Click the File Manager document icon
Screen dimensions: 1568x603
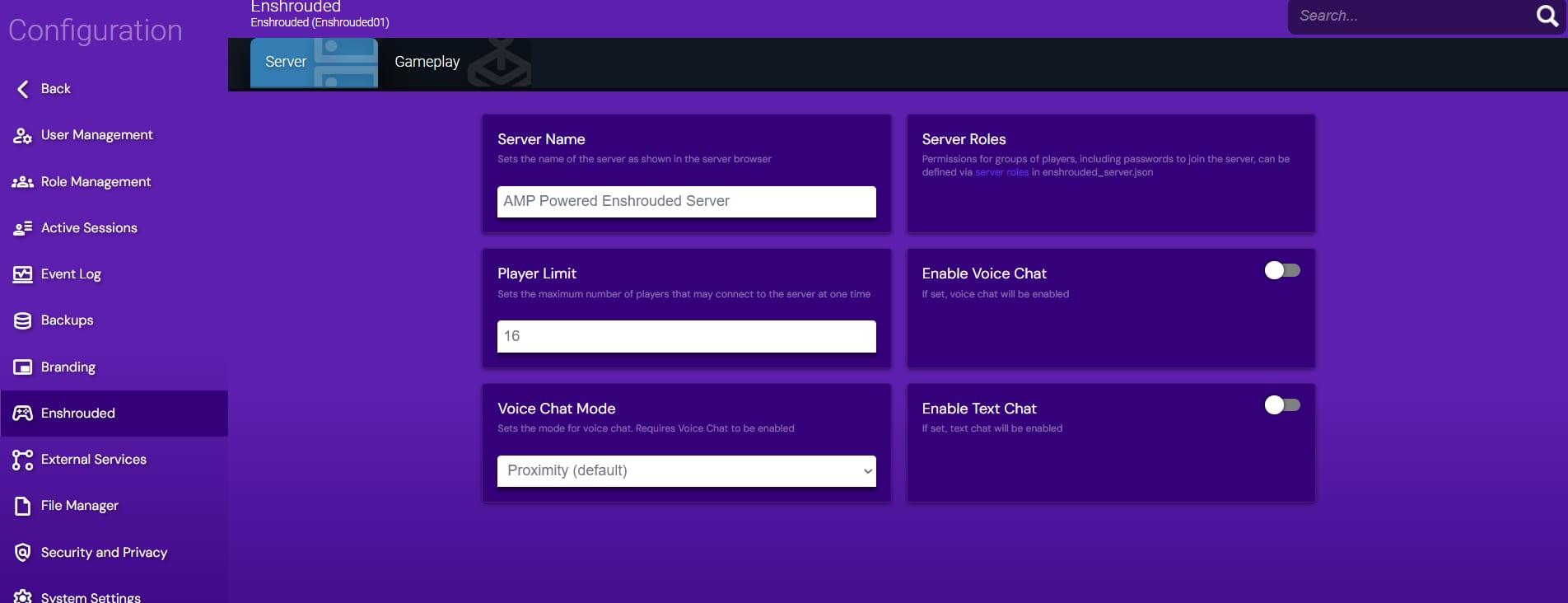[22, 506]
